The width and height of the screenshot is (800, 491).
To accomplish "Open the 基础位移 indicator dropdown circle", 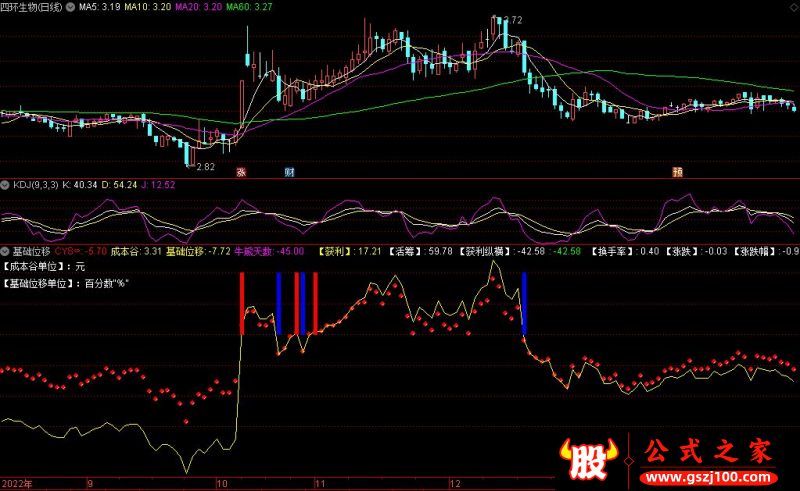I will pyautogui.click(x=5, y=251).
